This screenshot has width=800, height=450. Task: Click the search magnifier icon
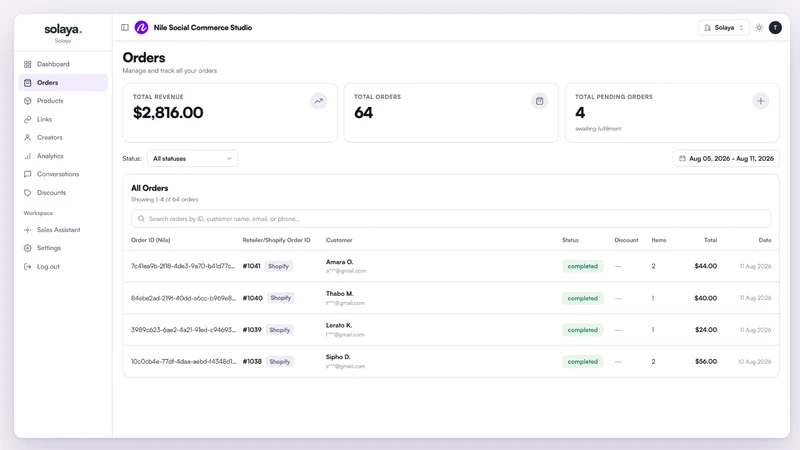(x=141, y=219)
